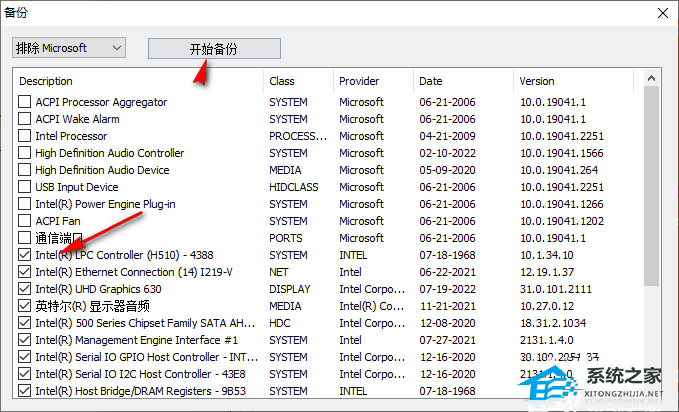Toggle the 通信端口 checkbox

tap(25, 238)
